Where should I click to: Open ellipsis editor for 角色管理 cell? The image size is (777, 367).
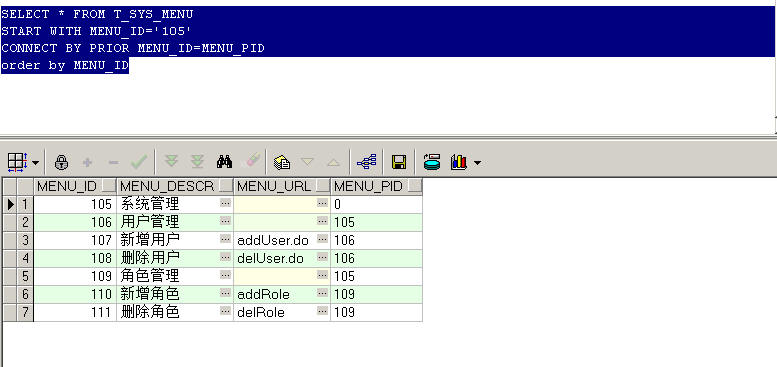coord(225,275)
